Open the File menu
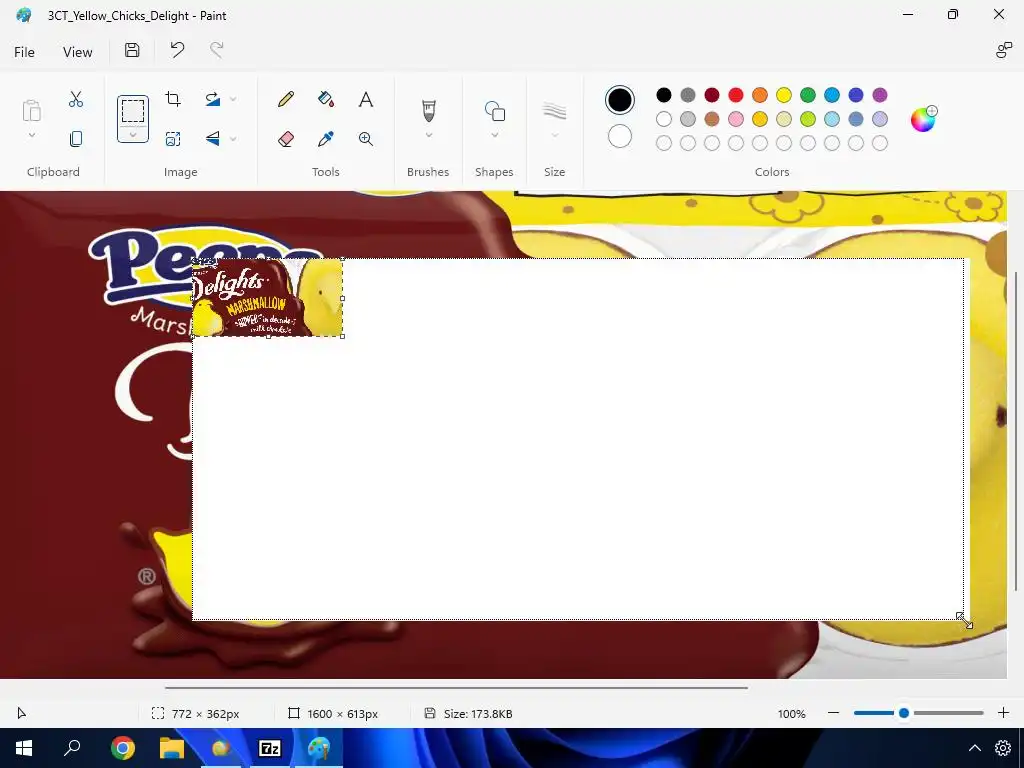Image resolution: width=1024 pixels, height=768 pixels. point(24,52)
